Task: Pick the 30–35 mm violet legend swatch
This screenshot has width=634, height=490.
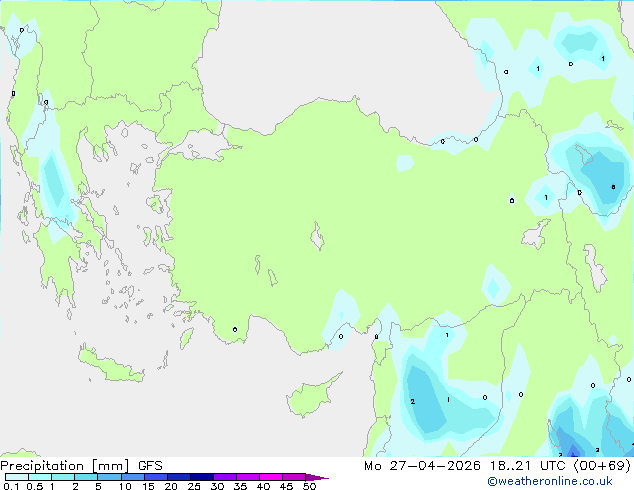Action: (225, 477)
